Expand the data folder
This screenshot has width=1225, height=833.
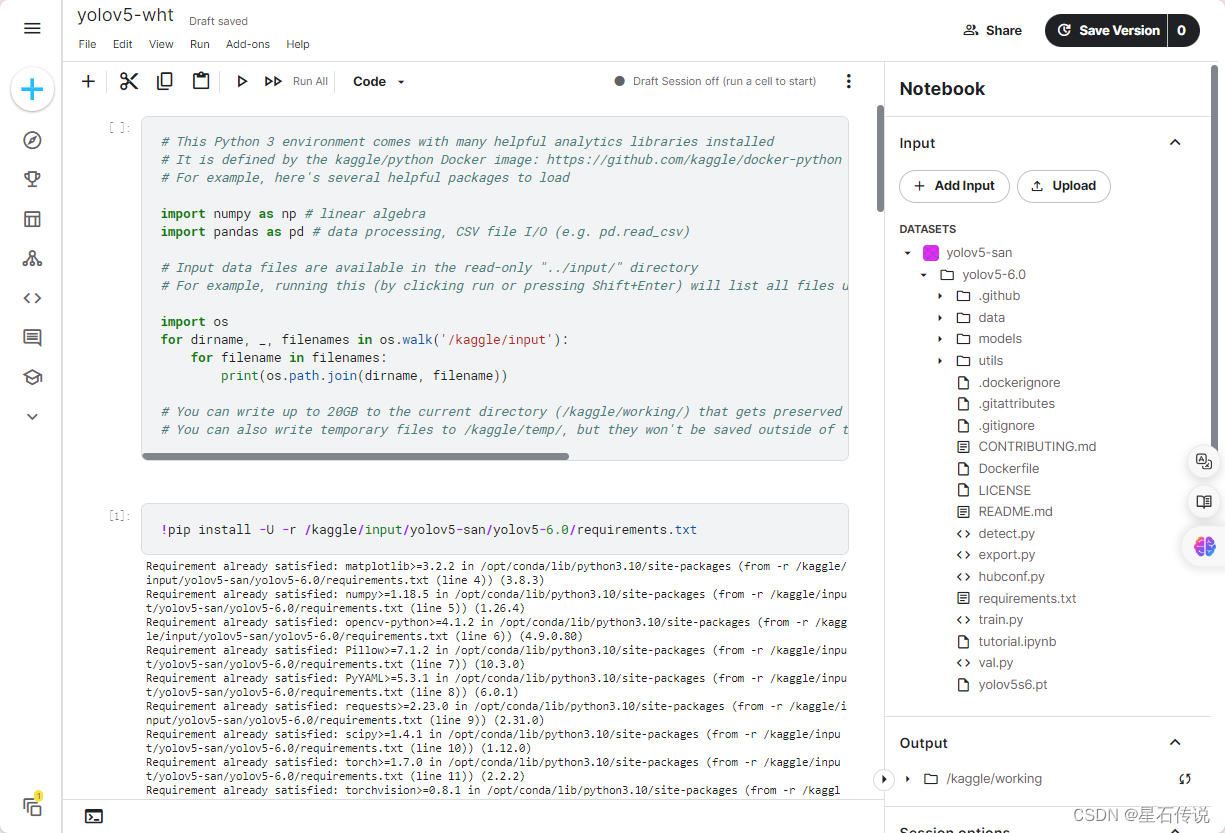coord(940,317)
